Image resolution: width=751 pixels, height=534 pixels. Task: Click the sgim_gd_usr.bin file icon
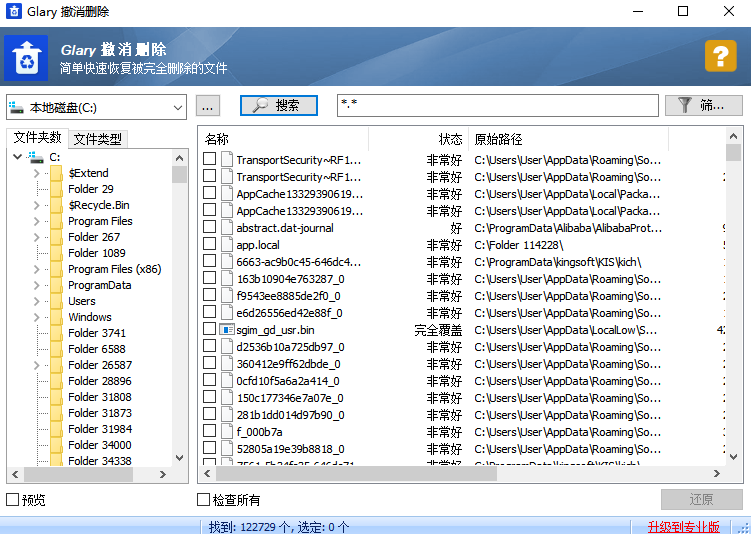[x=227, y=330]
